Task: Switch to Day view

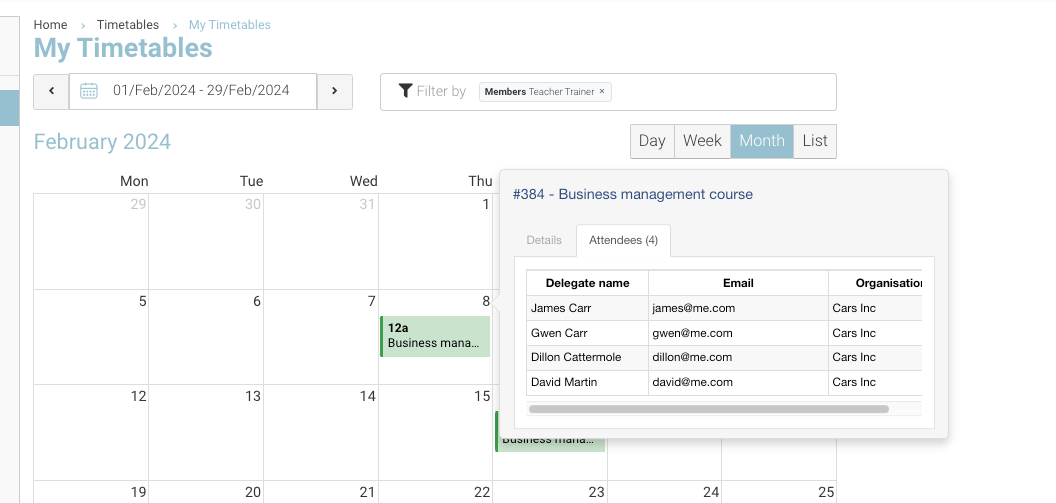Action: pos(652,141)
